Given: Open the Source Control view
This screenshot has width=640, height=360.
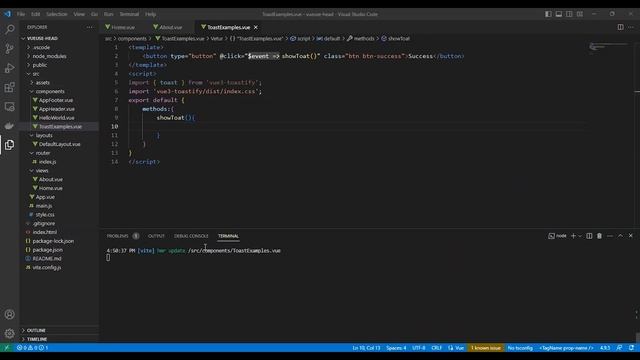Looking at the screenshot, I should coord(9,49).
